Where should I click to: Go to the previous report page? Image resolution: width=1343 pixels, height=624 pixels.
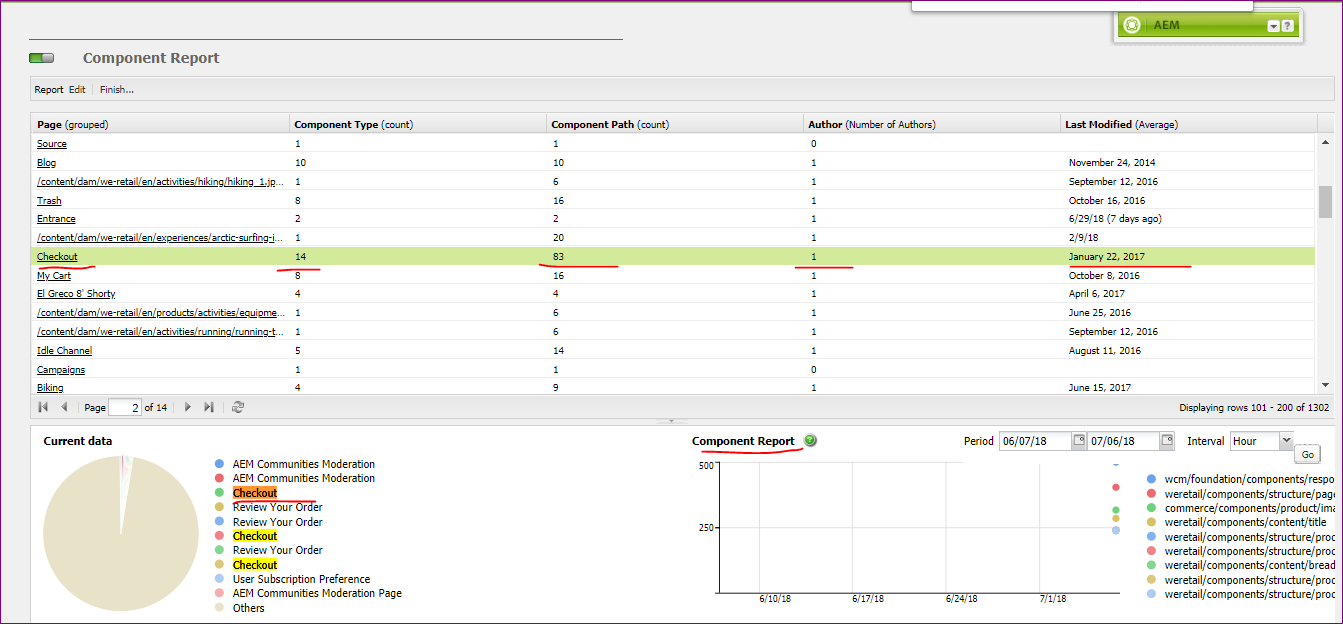point(64,407)
